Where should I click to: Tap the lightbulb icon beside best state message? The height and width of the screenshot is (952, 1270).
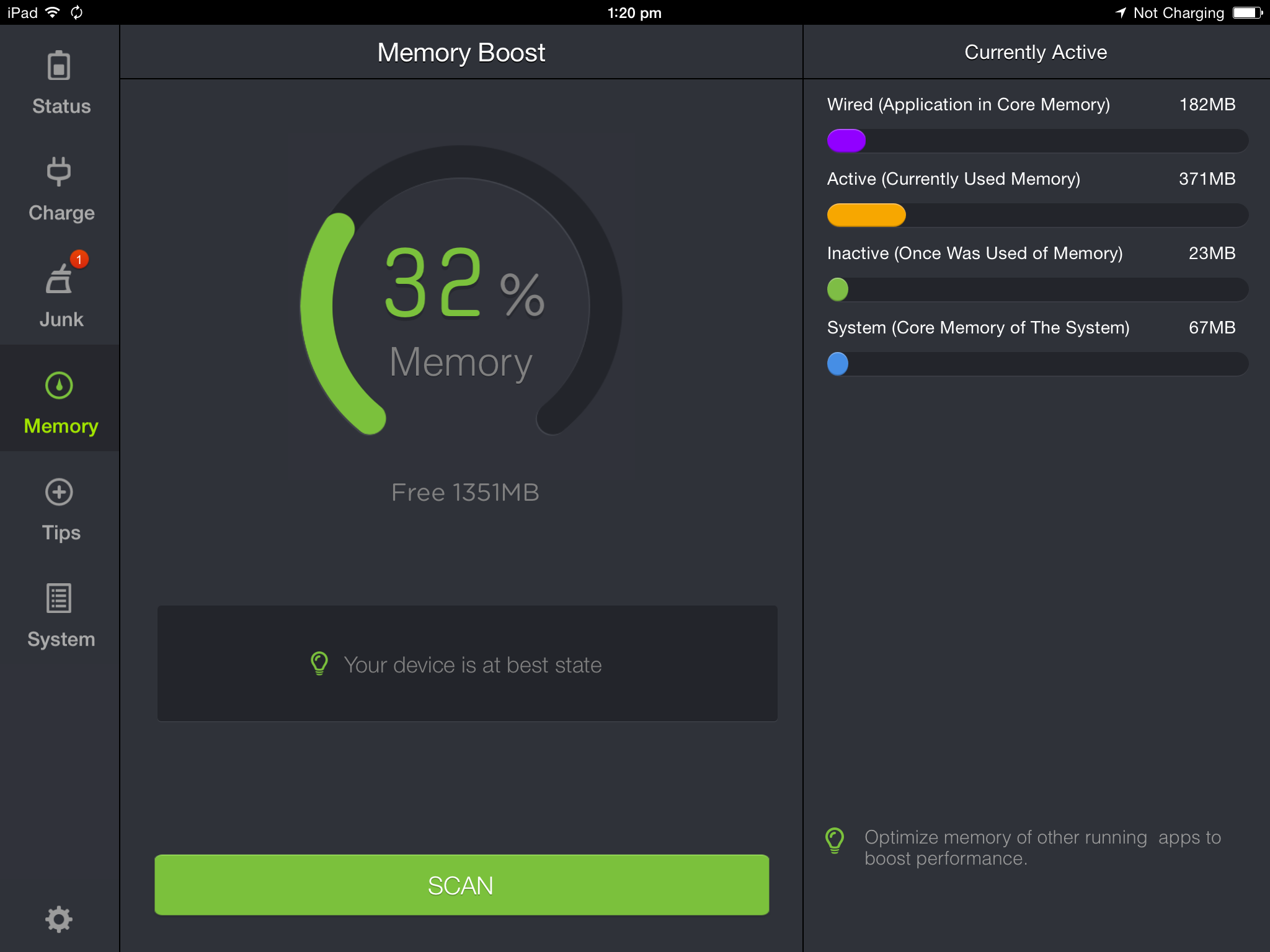pyautogui.click(x=319, y=664)
